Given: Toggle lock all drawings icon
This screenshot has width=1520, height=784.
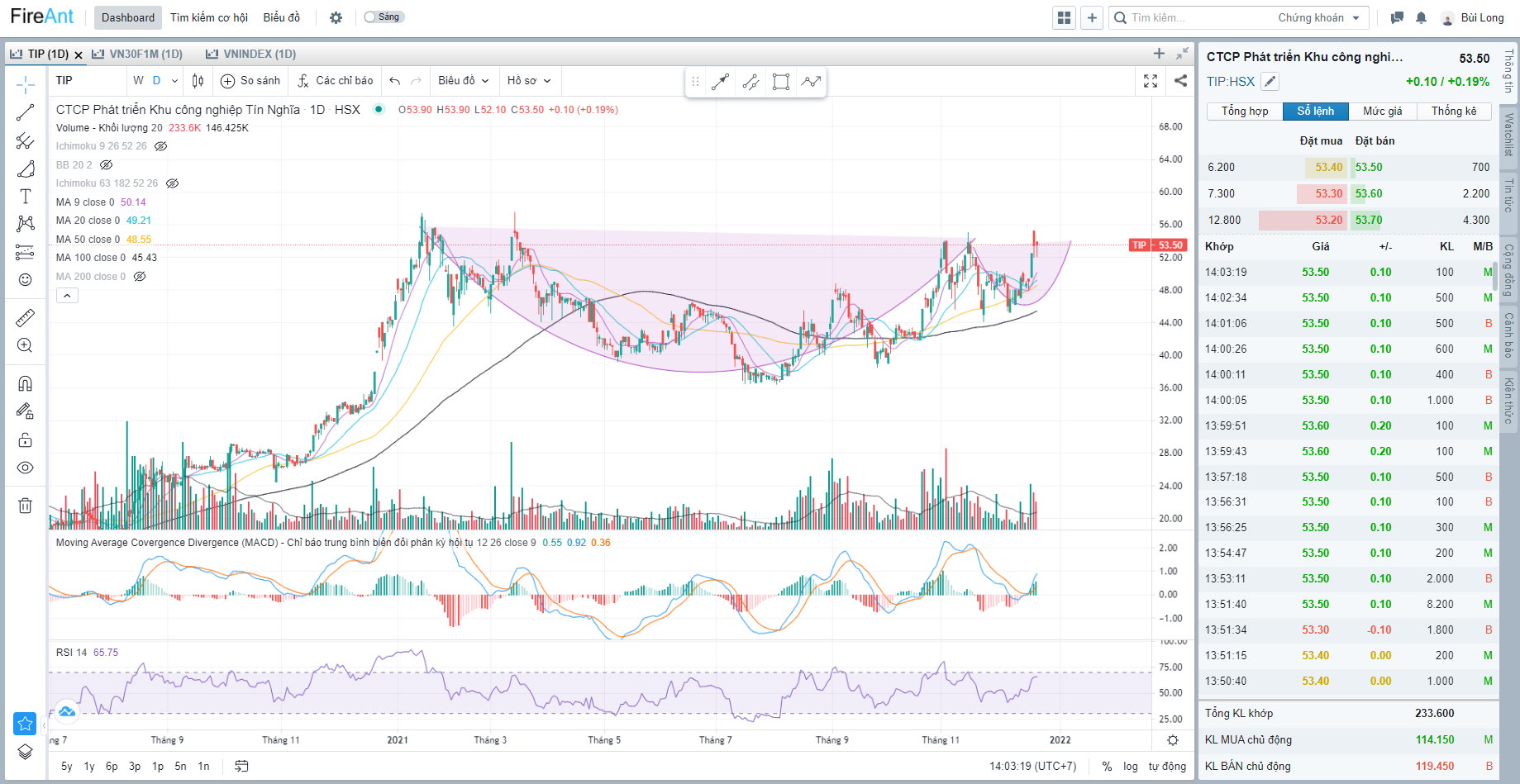Looking at the screenshot, I should point(25,440).
